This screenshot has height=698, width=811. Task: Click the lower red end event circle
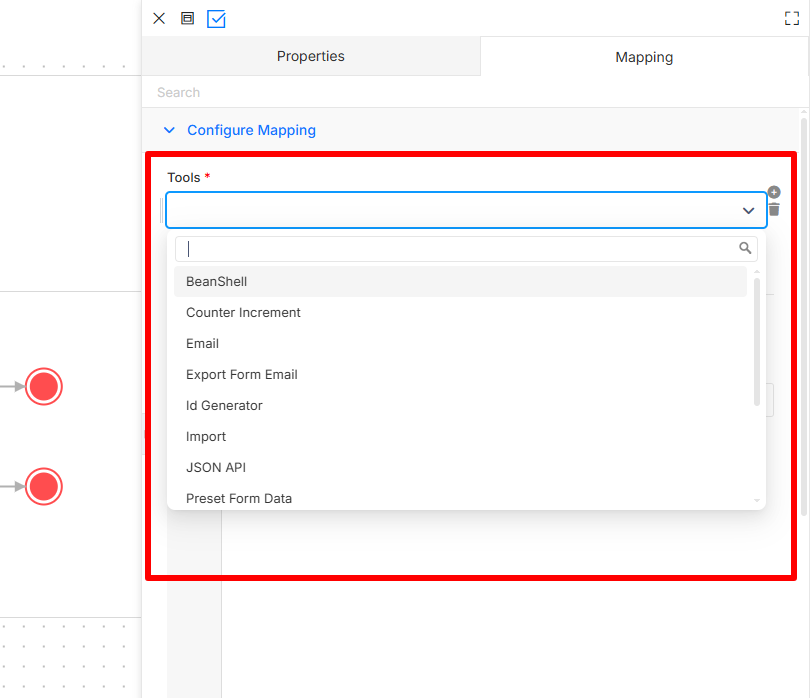[x=44, y=487]
